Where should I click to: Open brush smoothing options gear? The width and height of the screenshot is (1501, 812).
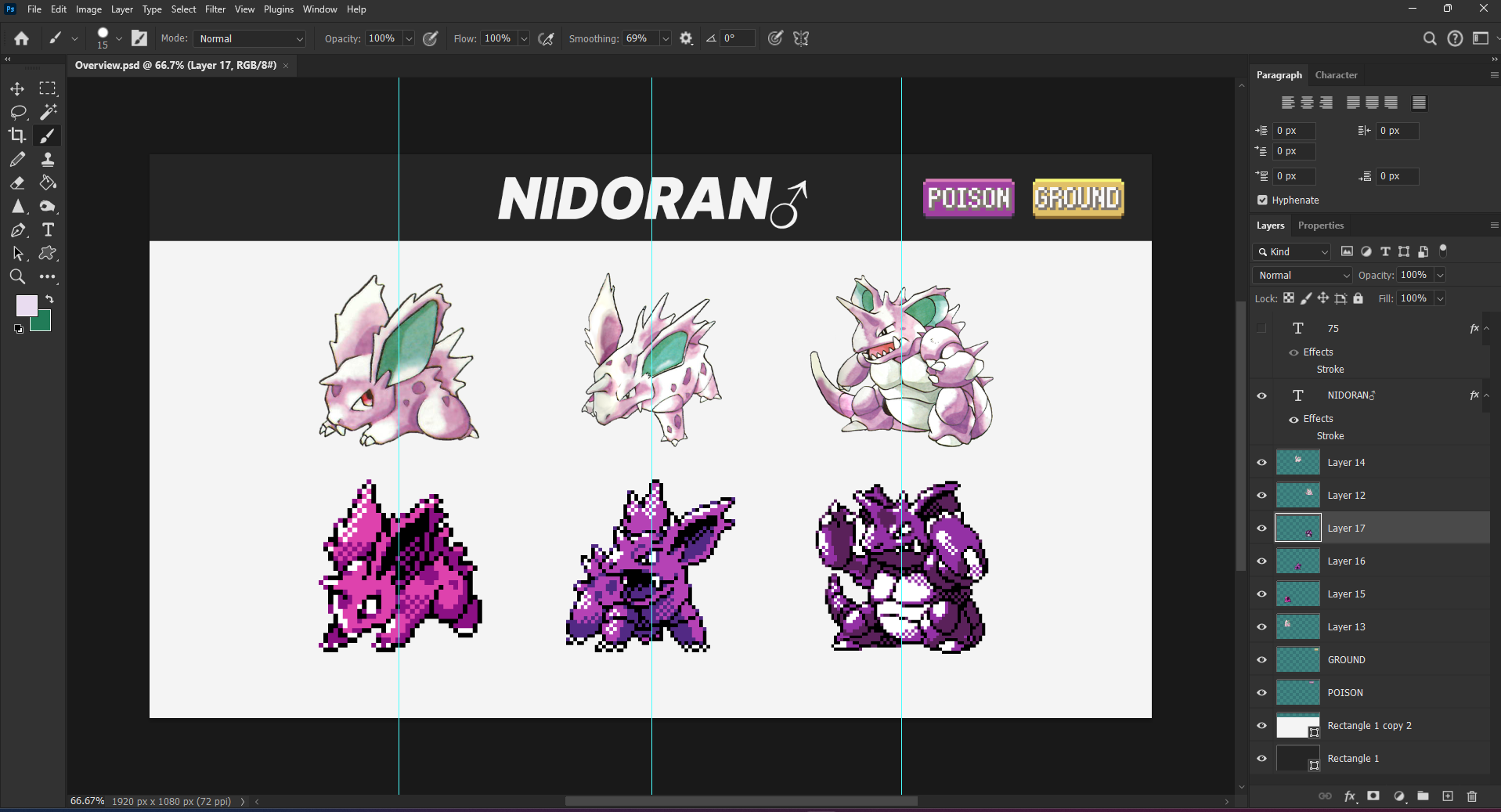tap(686, 38)
